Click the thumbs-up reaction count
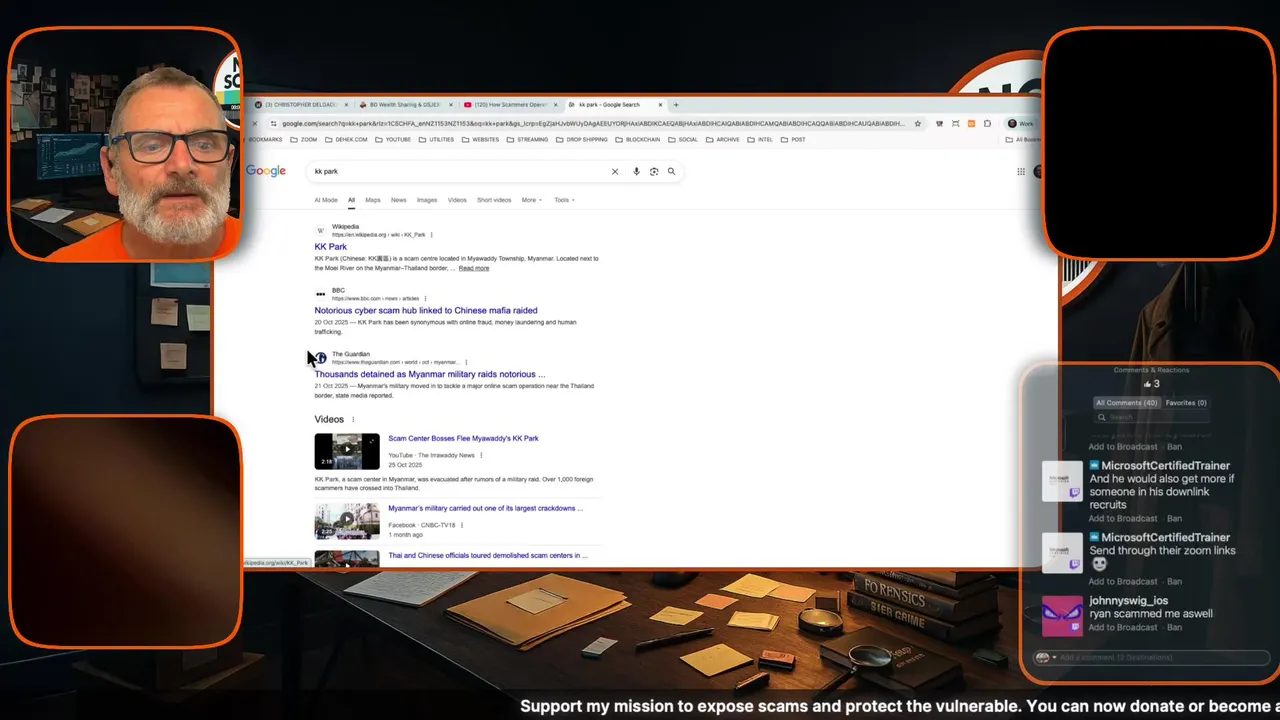1280x720 pixels. [1151, 384]
